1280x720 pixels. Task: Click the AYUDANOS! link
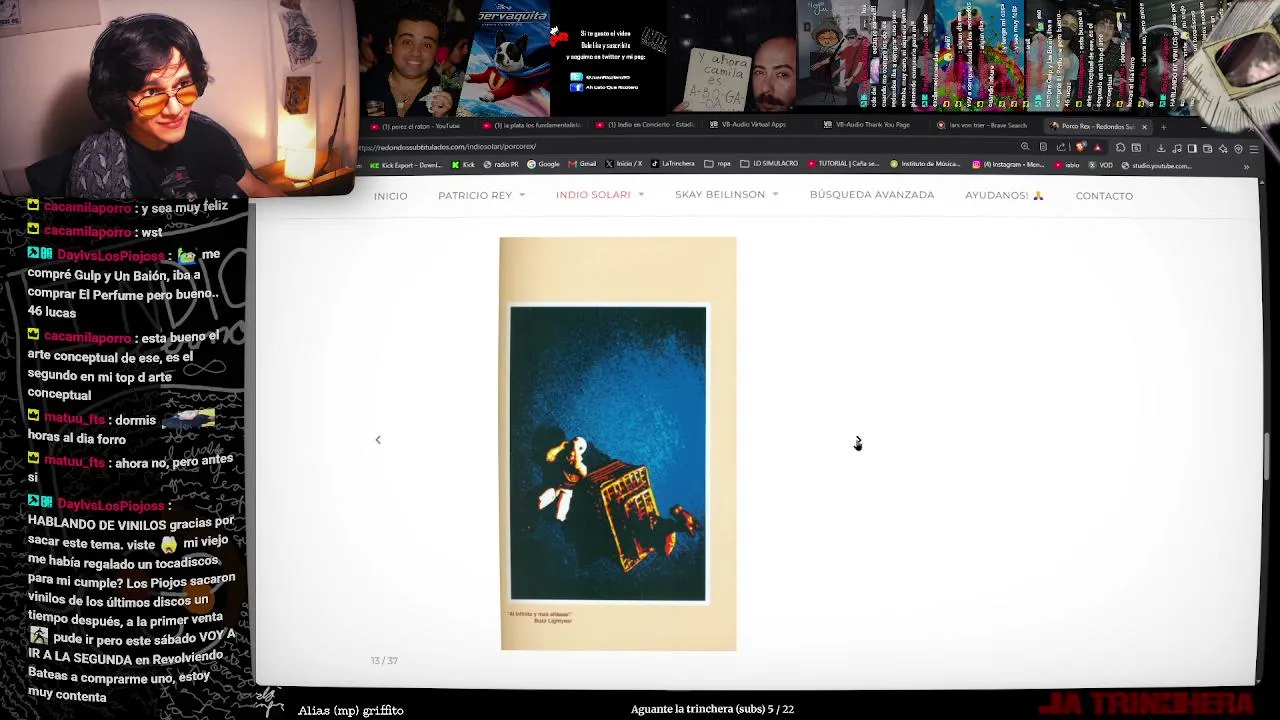click(1004, 195)
